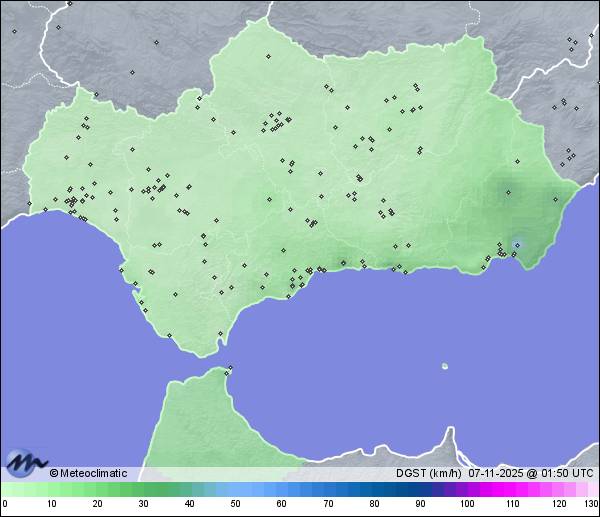Click the Meteoclimatic wave logo

(x=25, y=464)
